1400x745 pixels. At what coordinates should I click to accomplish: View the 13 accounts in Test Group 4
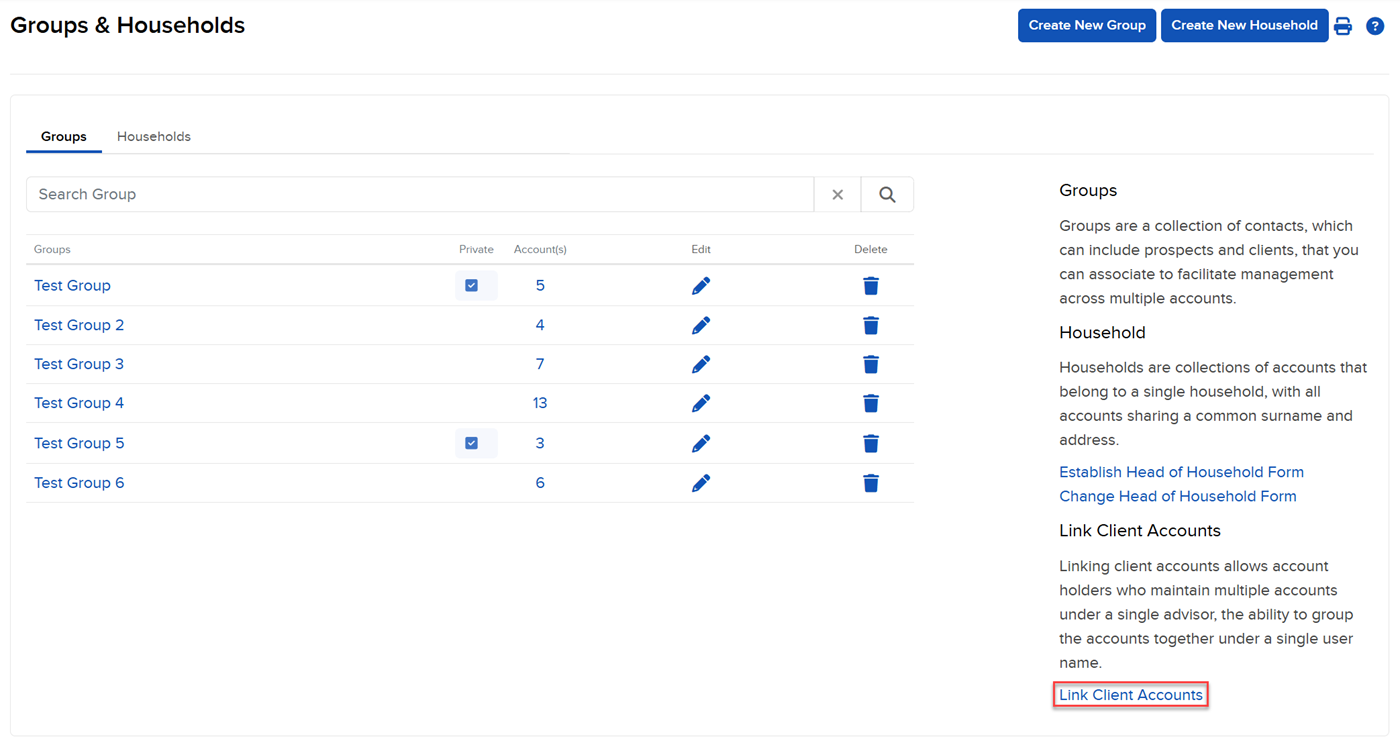[540, 402]
